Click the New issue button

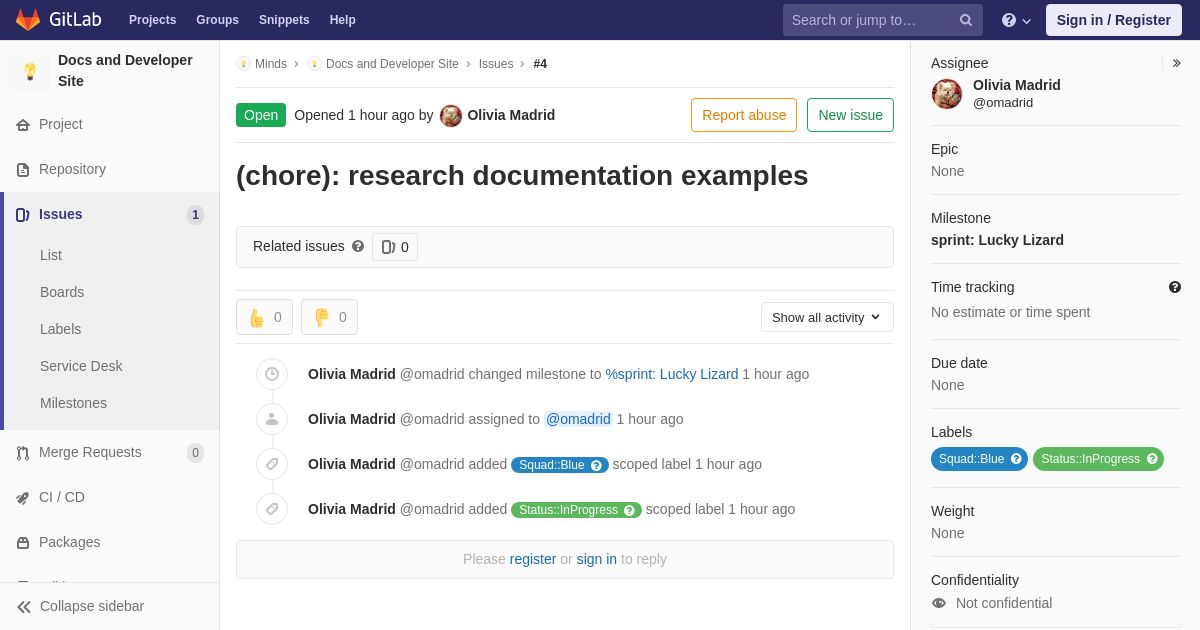[850, 115]
